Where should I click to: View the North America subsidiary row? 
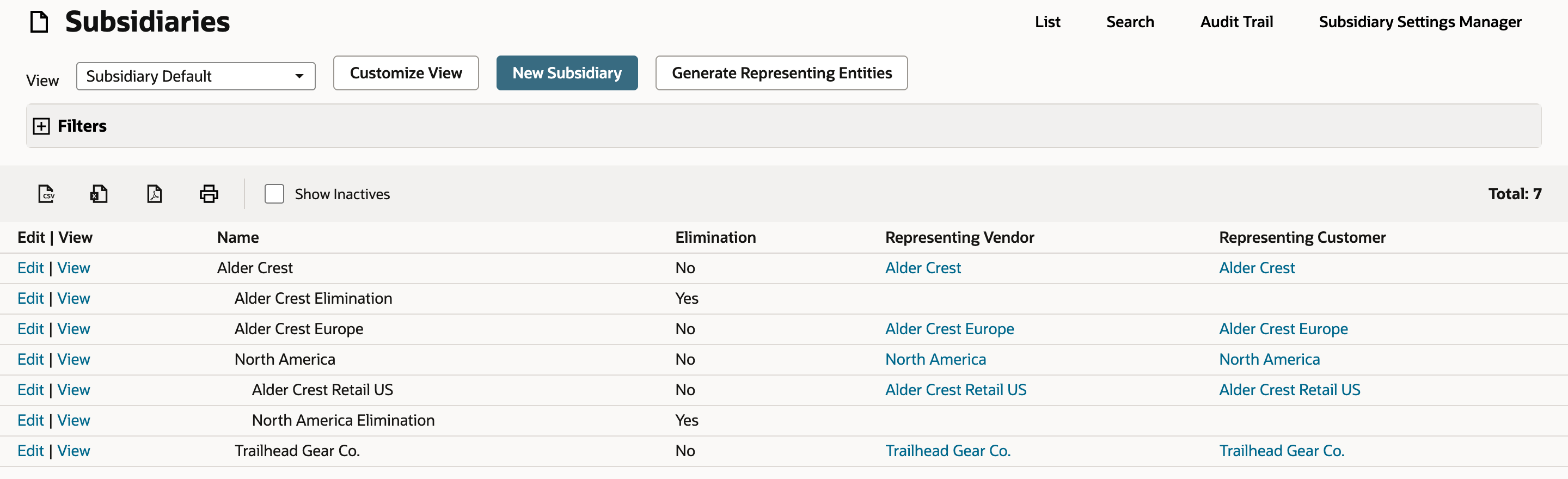[73, 359]
